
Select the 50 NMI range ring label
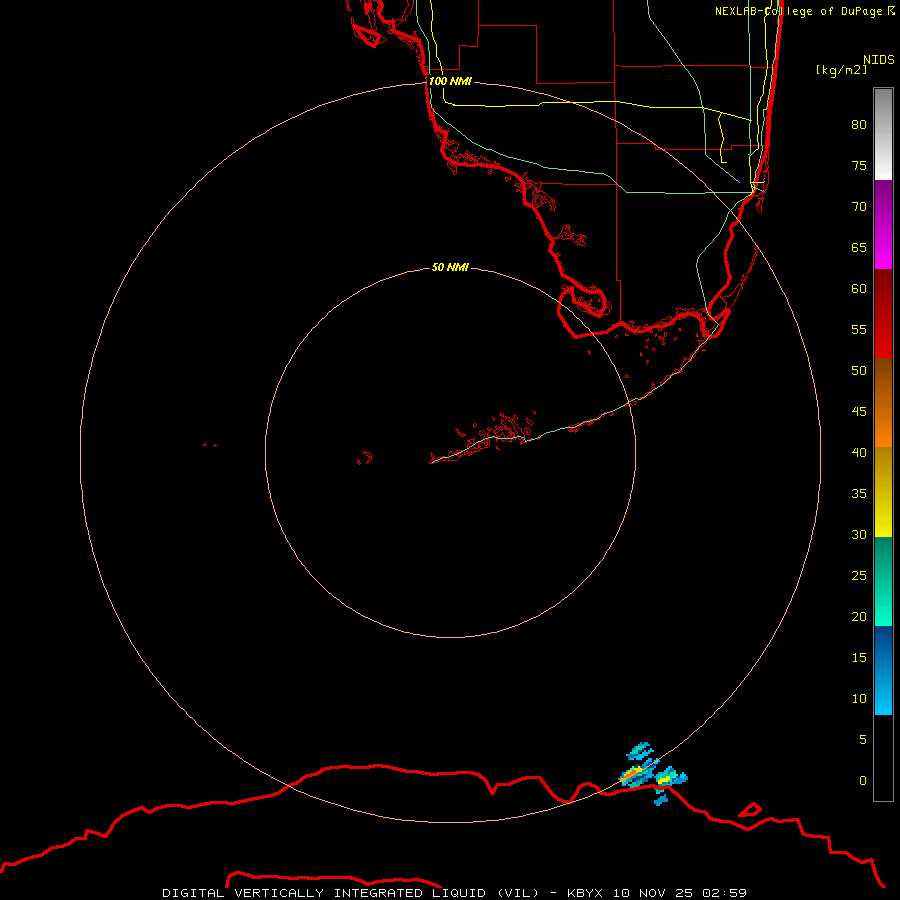point(450,267)
